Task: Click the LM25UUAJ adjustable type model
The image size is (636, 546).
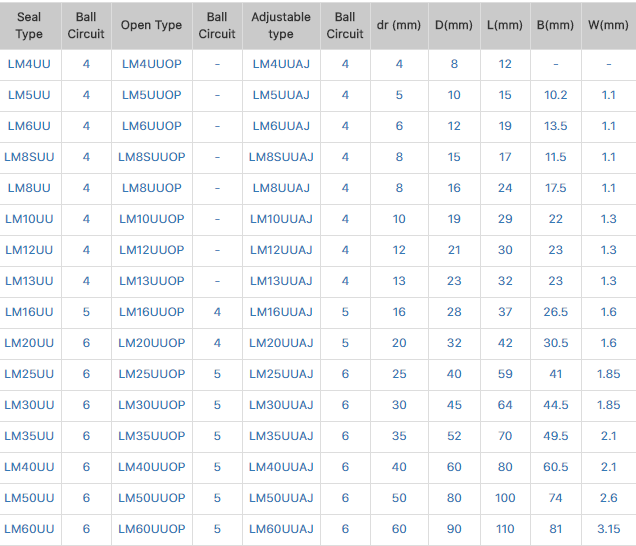Action: [281, 374]
